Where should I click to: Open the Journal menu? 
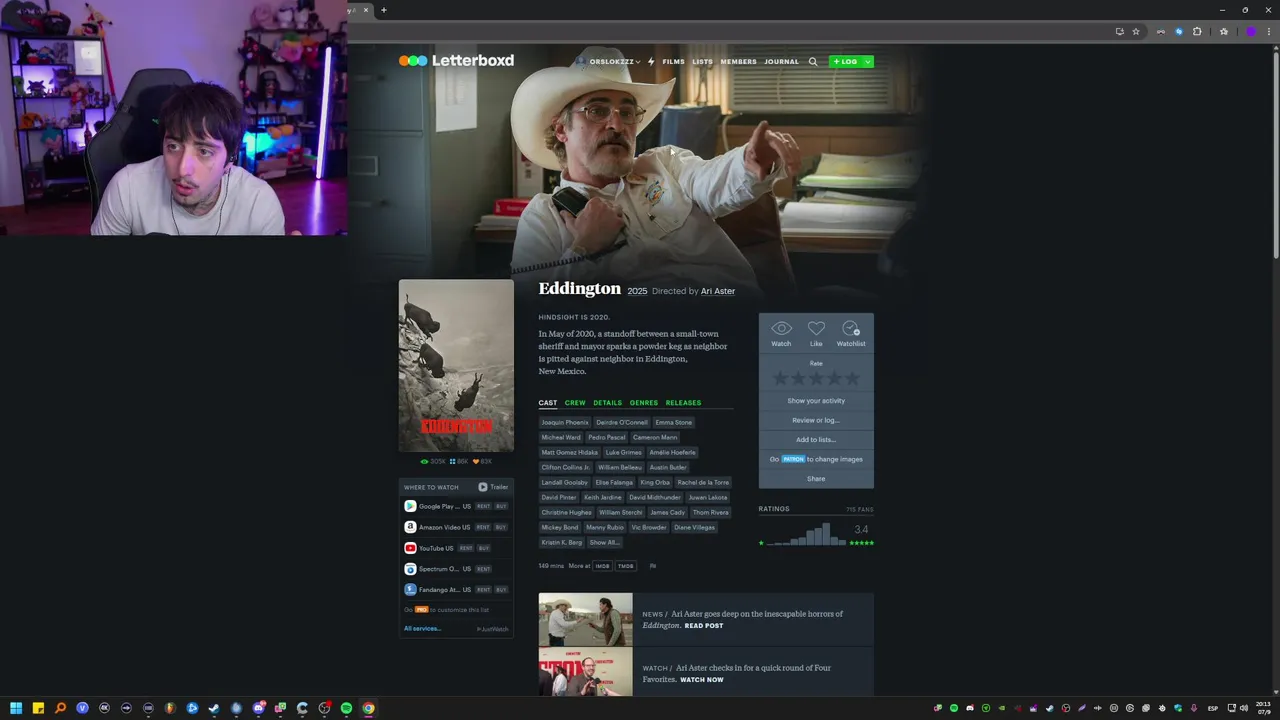(x=782, y=62)
